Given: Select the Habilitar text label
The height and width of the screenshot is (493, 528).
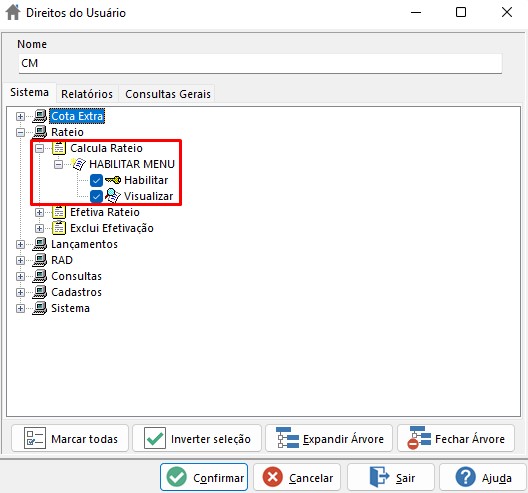Looking at the screenshot, I should coord(146,180).
